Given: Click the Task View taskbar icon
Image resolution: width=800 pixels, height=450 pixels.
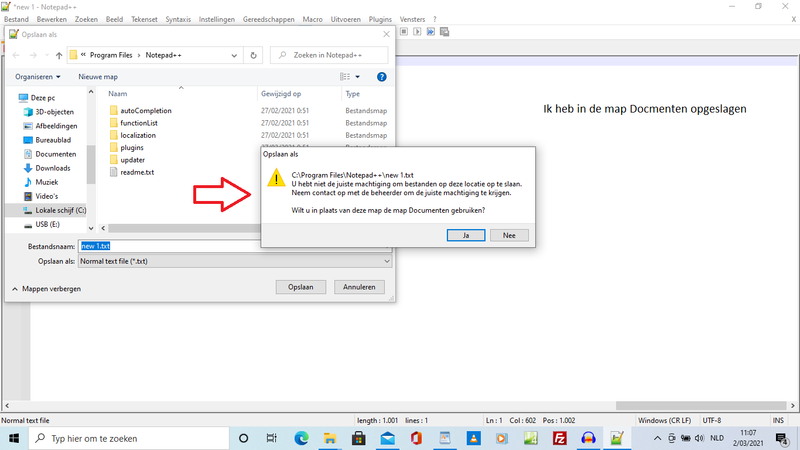Looking at the screenshot, I should point(271,438).
